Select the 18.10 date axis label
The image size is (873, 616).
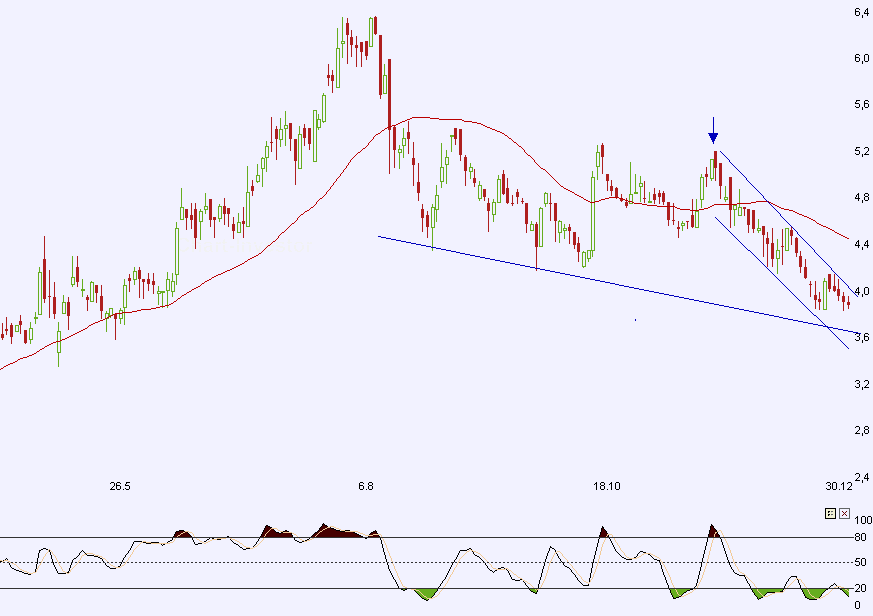point(606,486)
